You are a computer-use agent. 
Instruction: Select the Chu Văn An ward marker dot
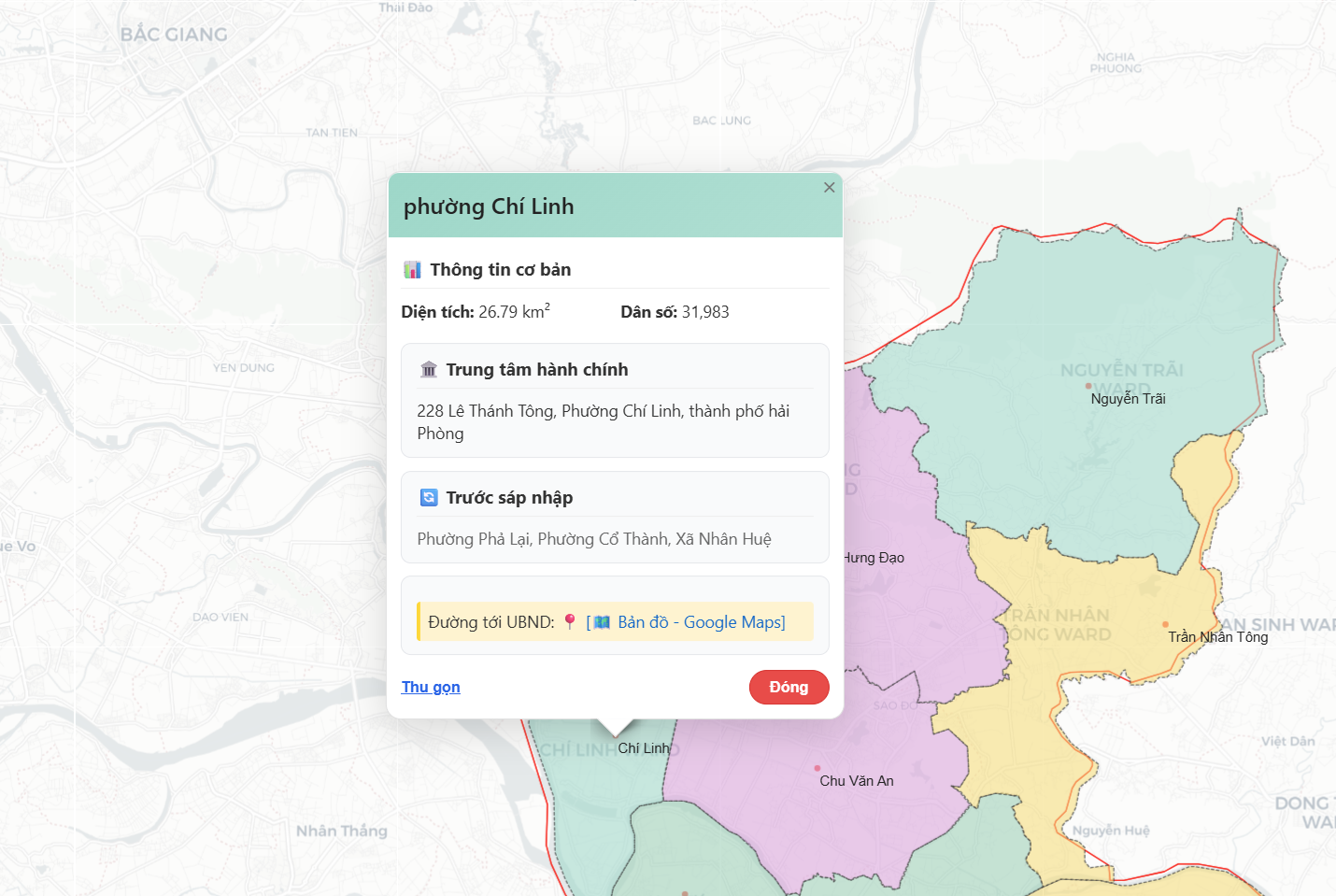pyautogui.click(x=817, y=768)
